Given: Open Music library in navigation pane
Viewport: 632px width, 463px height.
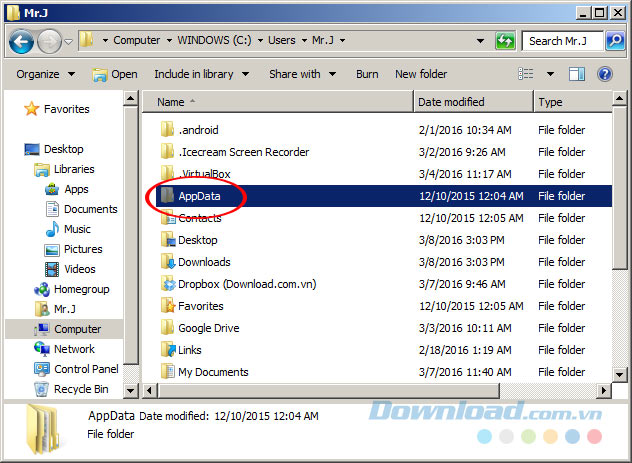Looking at the screenshot, I should [68, 229].
